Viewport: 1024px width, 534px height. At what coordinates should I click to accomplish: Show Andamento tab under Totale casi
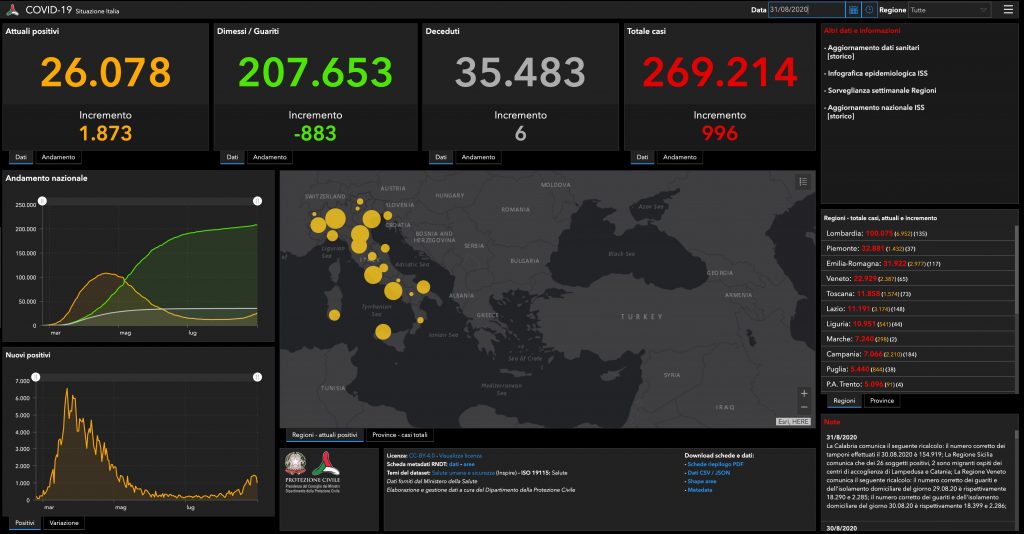pos(680,157)
